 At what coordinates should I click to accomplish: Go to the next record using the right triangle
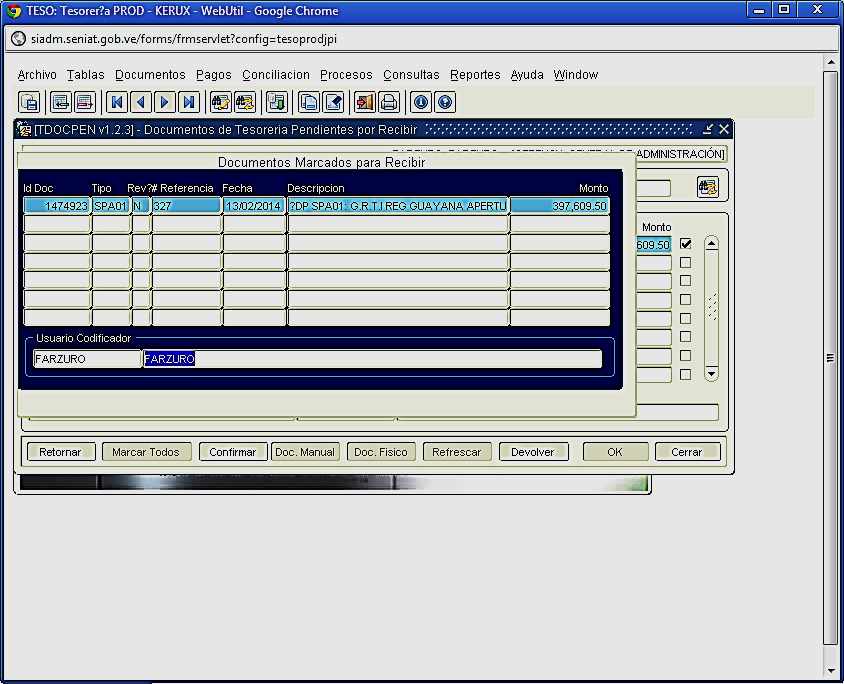165,102
